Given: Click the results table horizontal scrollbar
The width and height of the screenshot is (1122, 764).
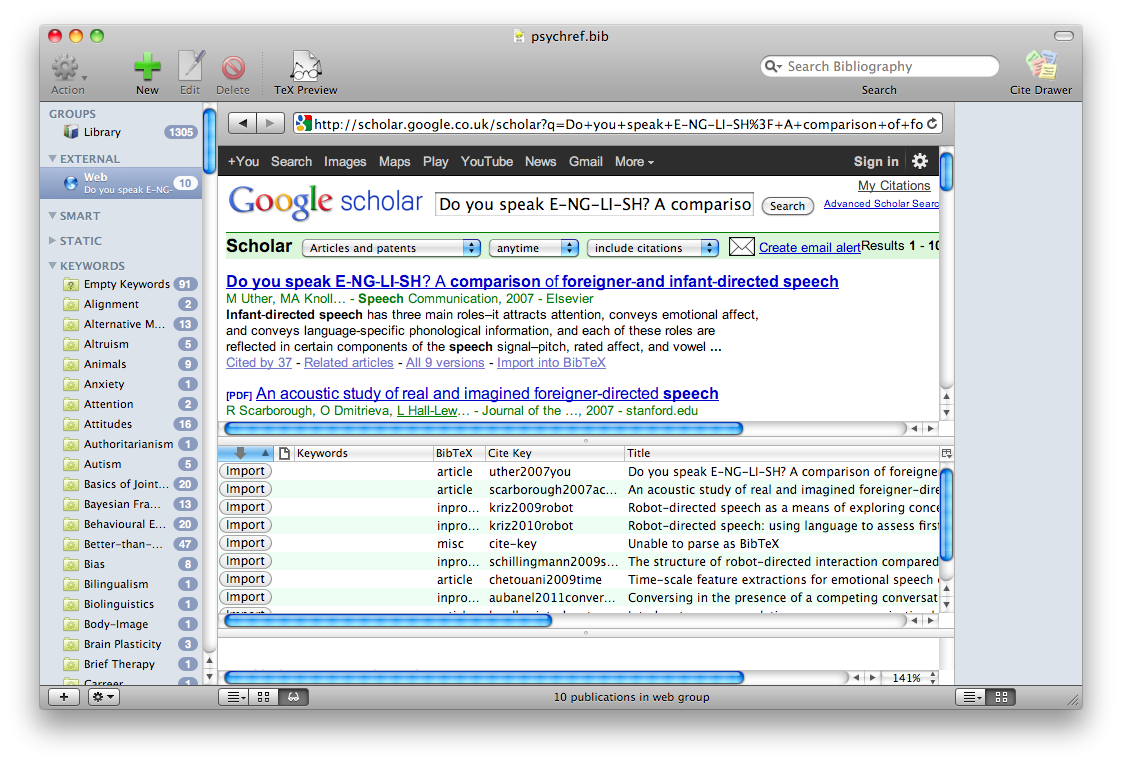Looking at the screenshot, I should point(389,621).
